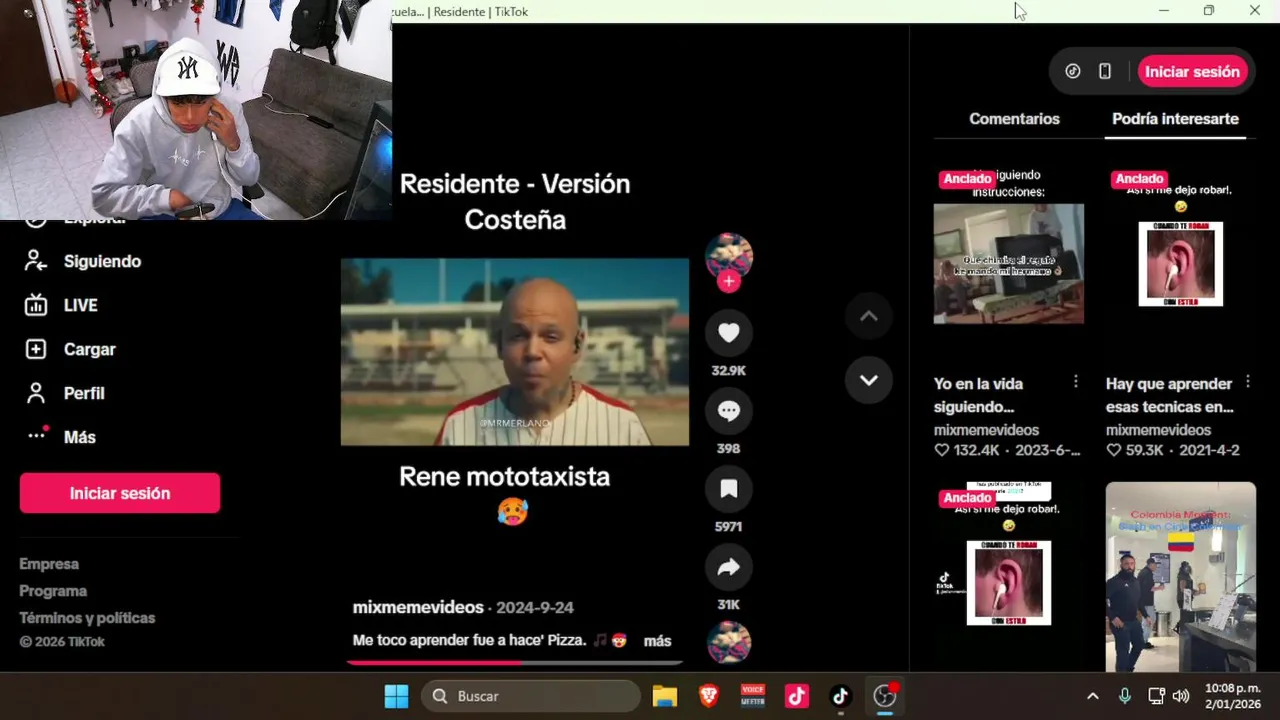Show hidden system tray icons
This screenshot has height=720, width=1280.
click(x=1092, y=696)
